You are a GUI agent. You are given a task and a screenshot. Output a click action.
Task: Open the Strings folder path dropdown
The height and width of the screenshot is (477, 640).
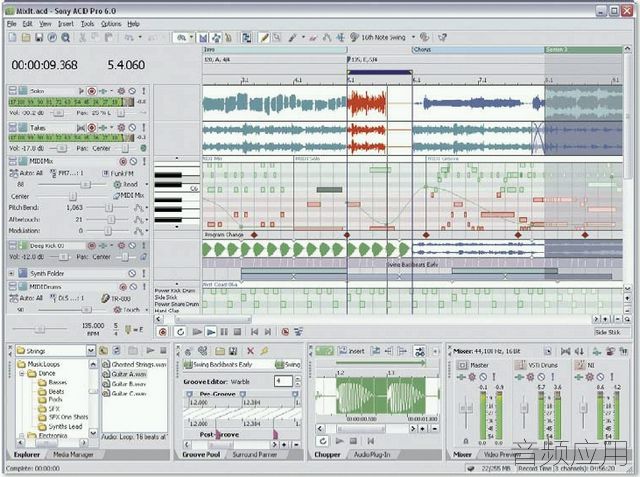(91, 351)
